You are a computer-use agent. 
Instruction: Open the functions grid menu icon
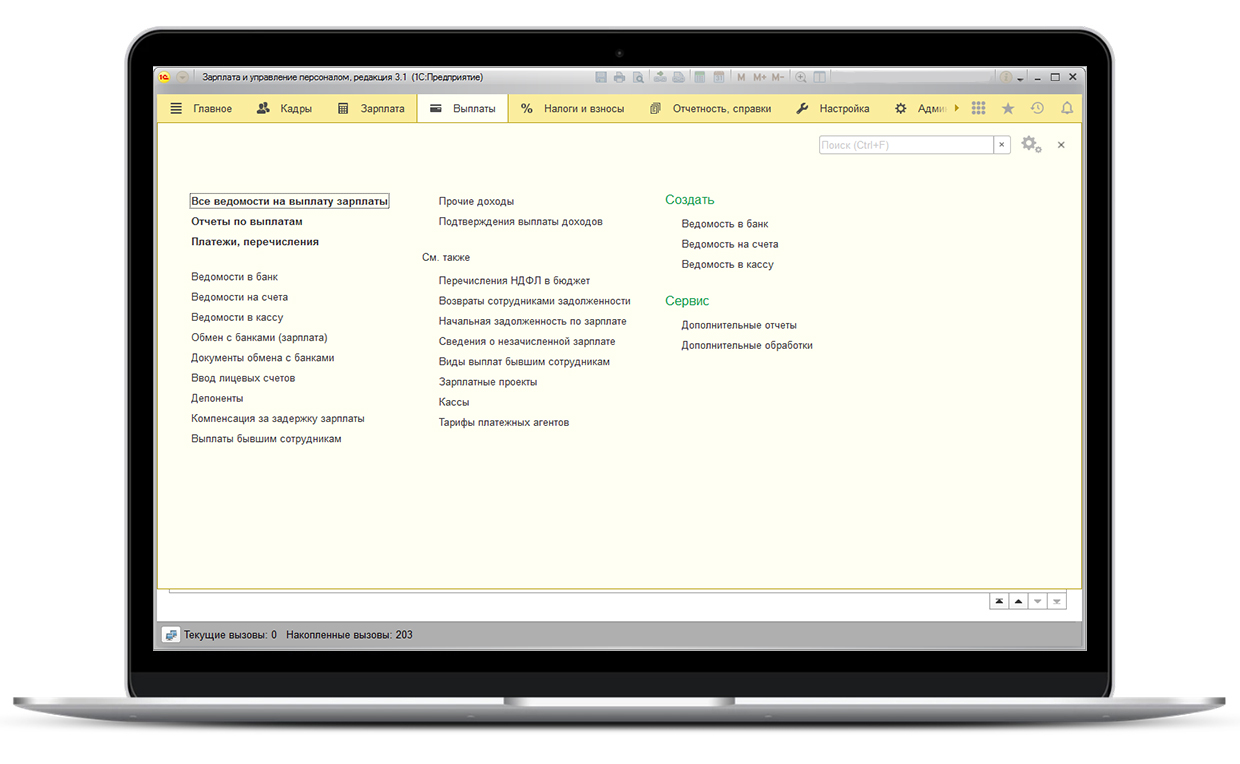pos(978,108)
